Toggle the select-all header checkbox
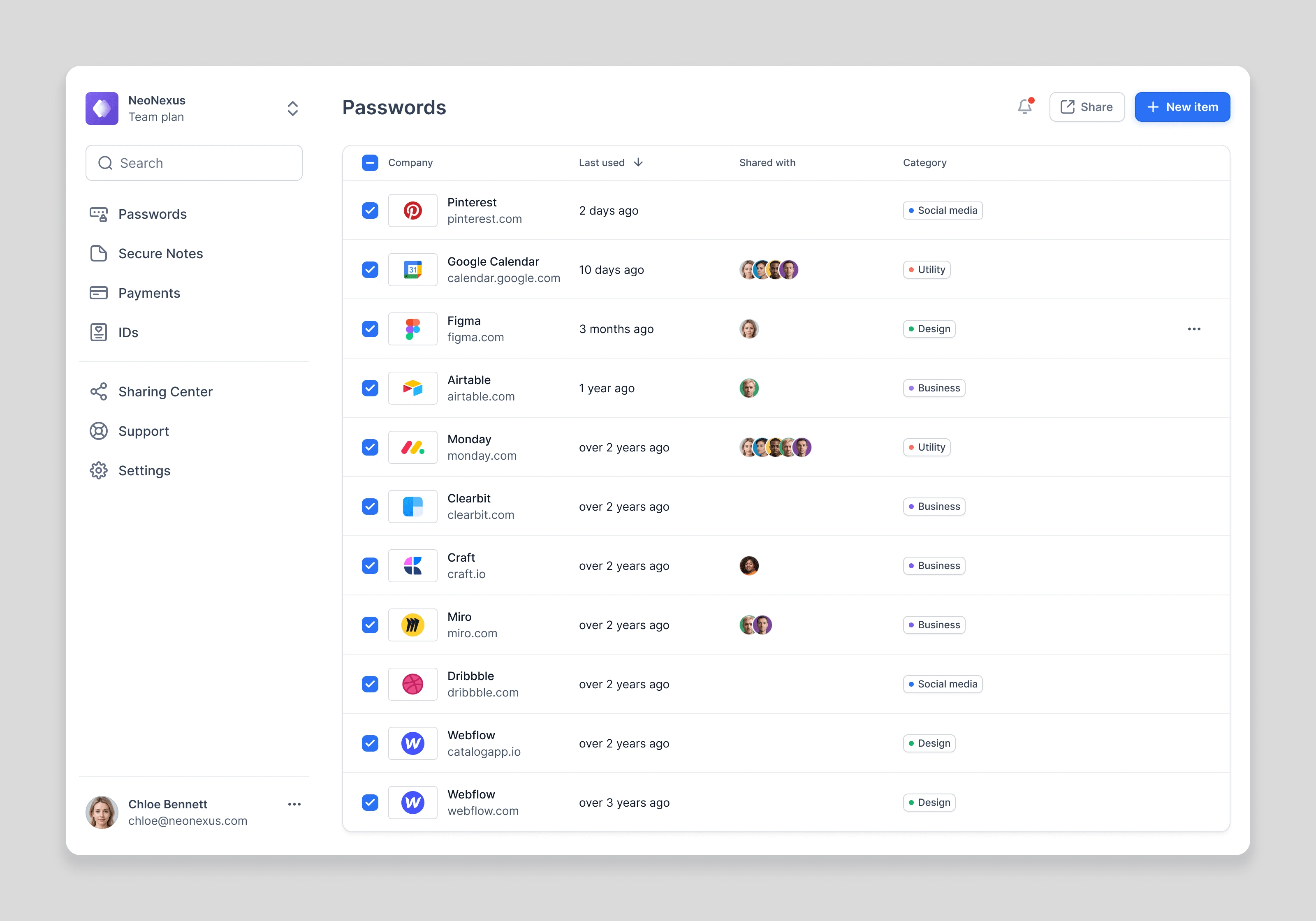Screen dimensions: 1316x921 370,163
